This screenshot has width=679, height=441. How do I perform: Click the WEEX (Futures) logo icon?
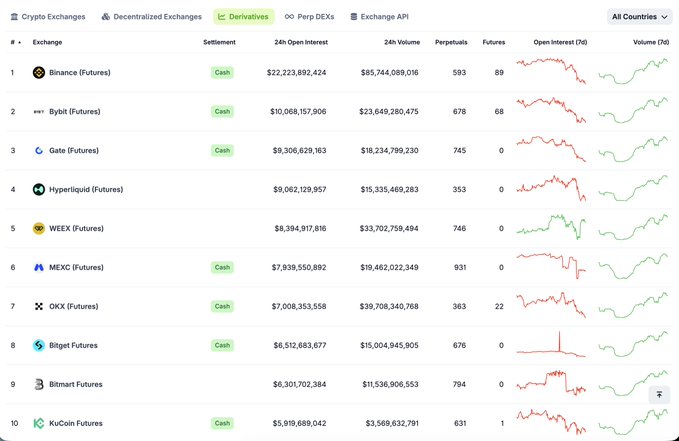[x=39, y=228]
